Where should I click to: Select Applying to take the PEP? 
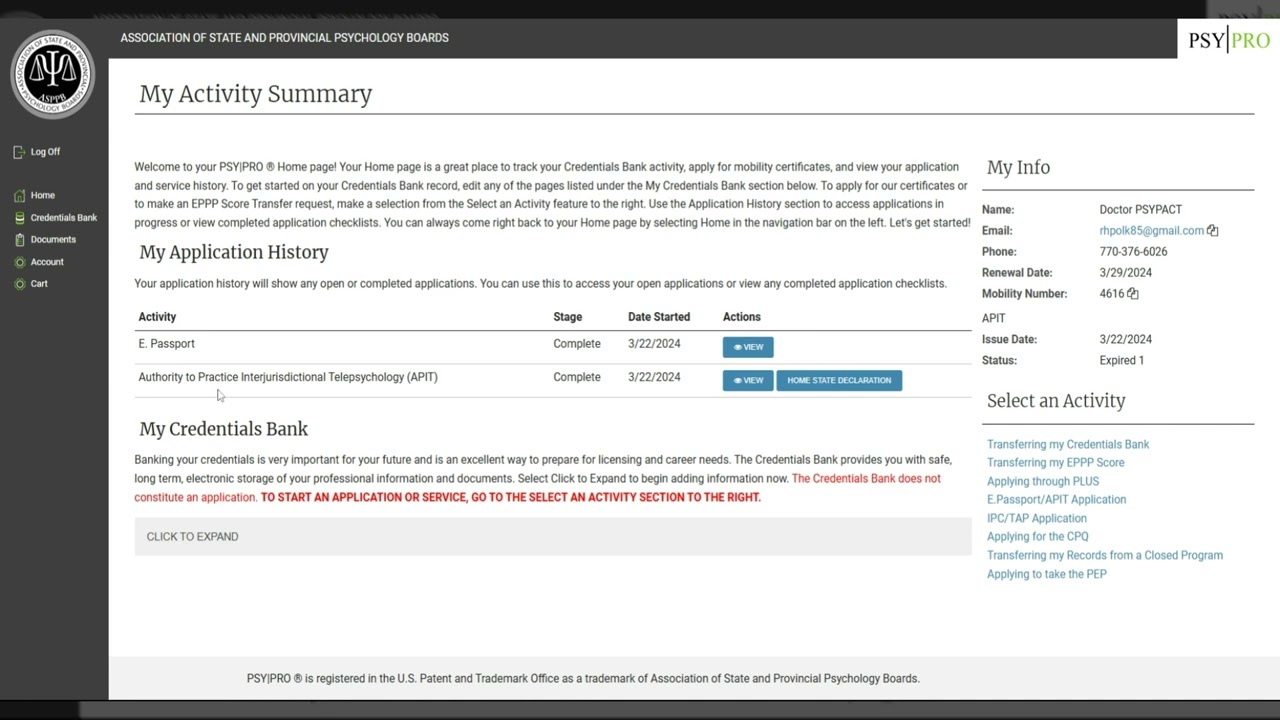tap(1047, 574)
